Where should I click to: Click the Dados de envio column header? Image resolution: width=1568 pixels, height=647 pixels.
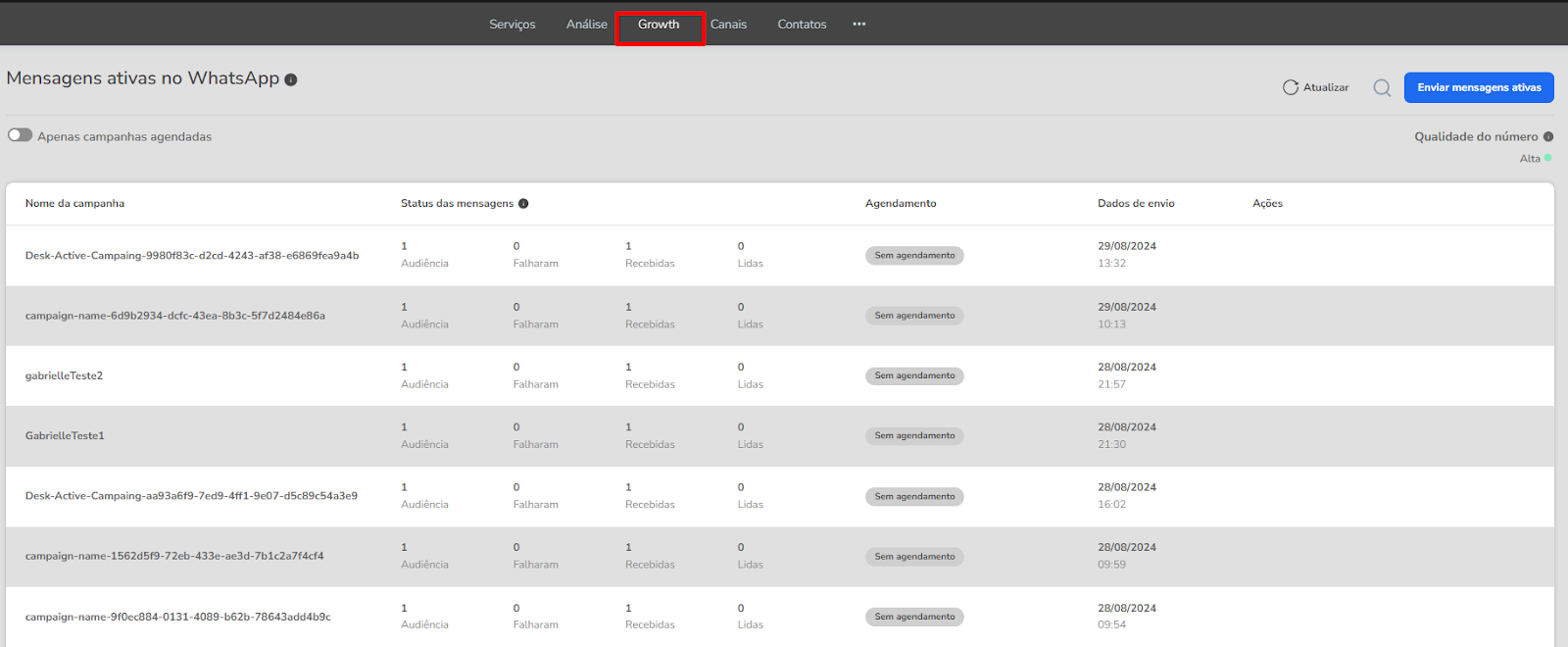1136,204
